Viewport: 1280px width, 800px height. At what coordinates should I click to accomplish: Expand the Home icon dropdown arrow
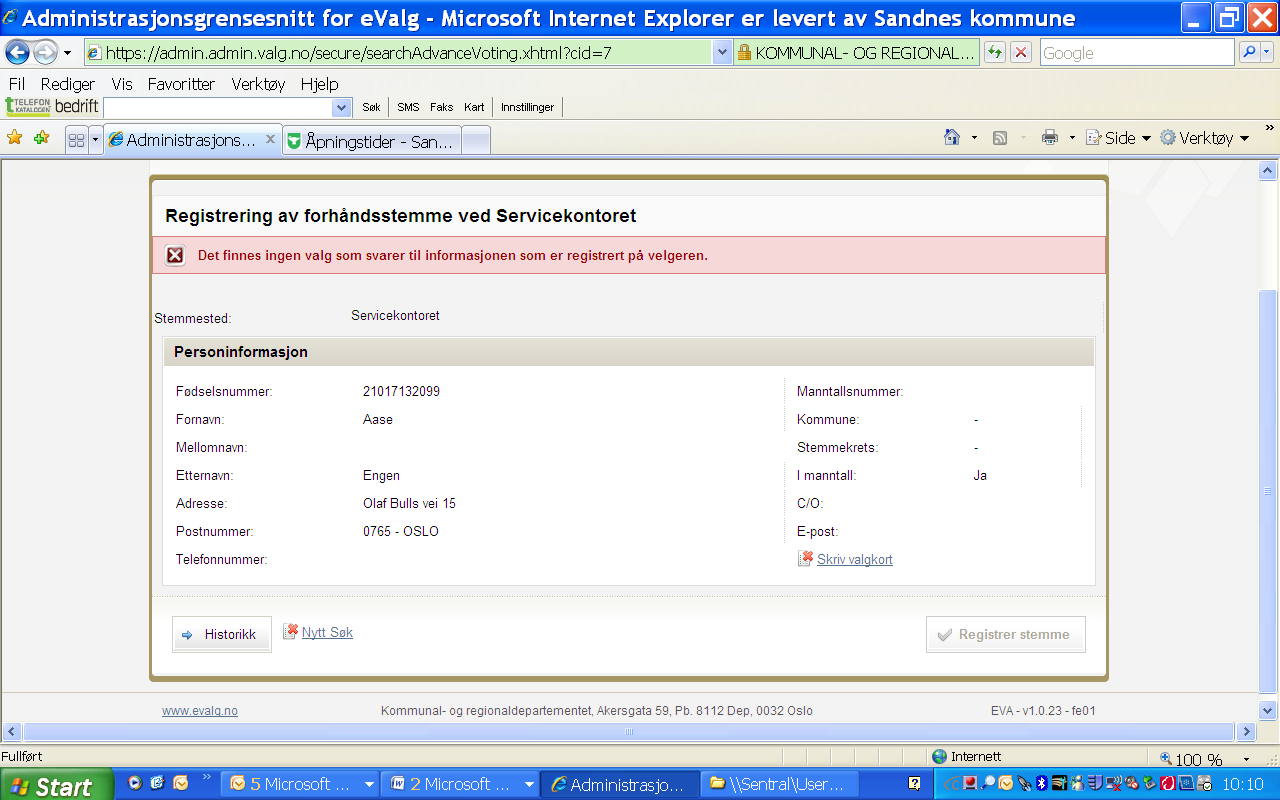tap(974, 138)
